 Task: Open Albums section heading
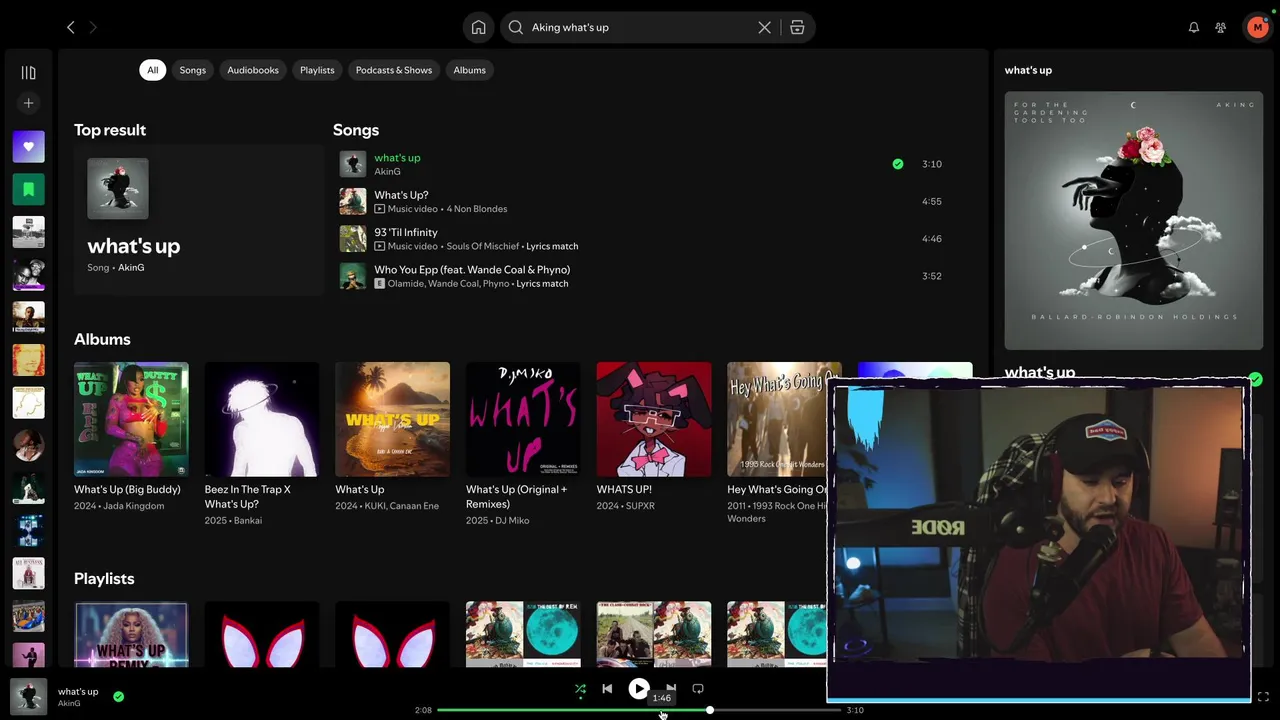click(x=102, y=339)
